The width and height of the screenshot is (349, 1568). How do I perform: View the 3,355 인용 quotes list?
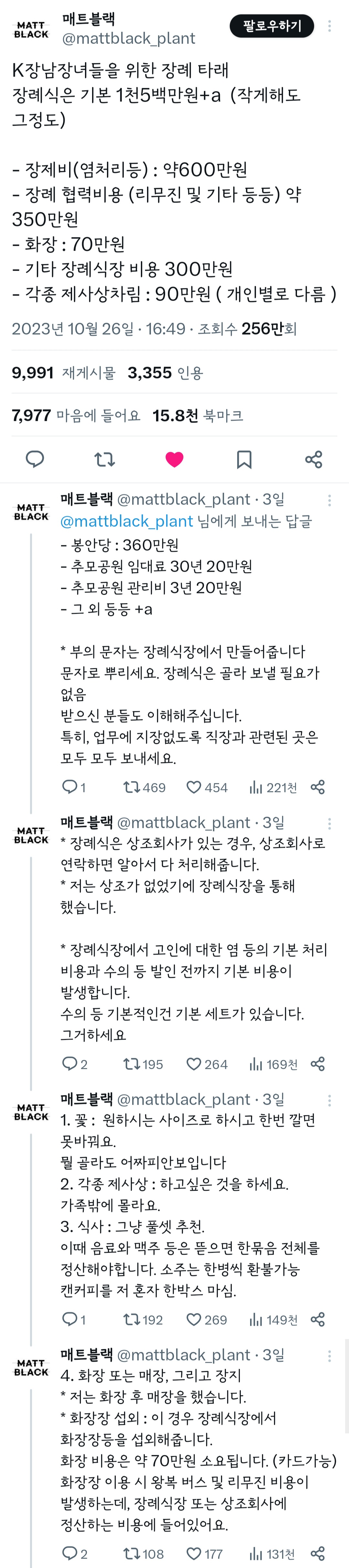point(165,372)
